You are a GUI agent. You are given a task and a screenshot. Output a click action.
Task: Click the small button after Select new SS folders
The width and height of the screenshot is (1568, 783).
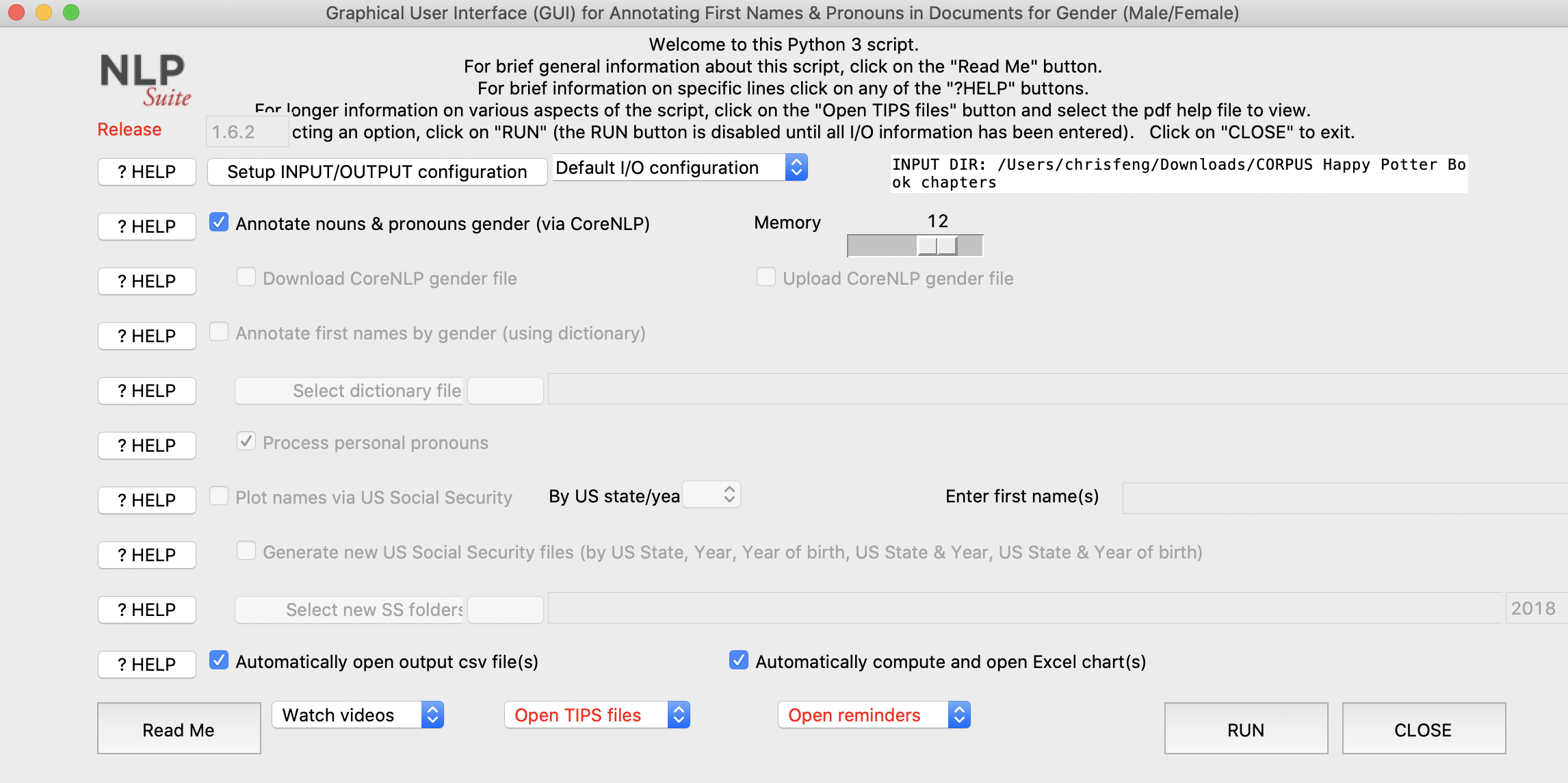click(x=506, y=610)
